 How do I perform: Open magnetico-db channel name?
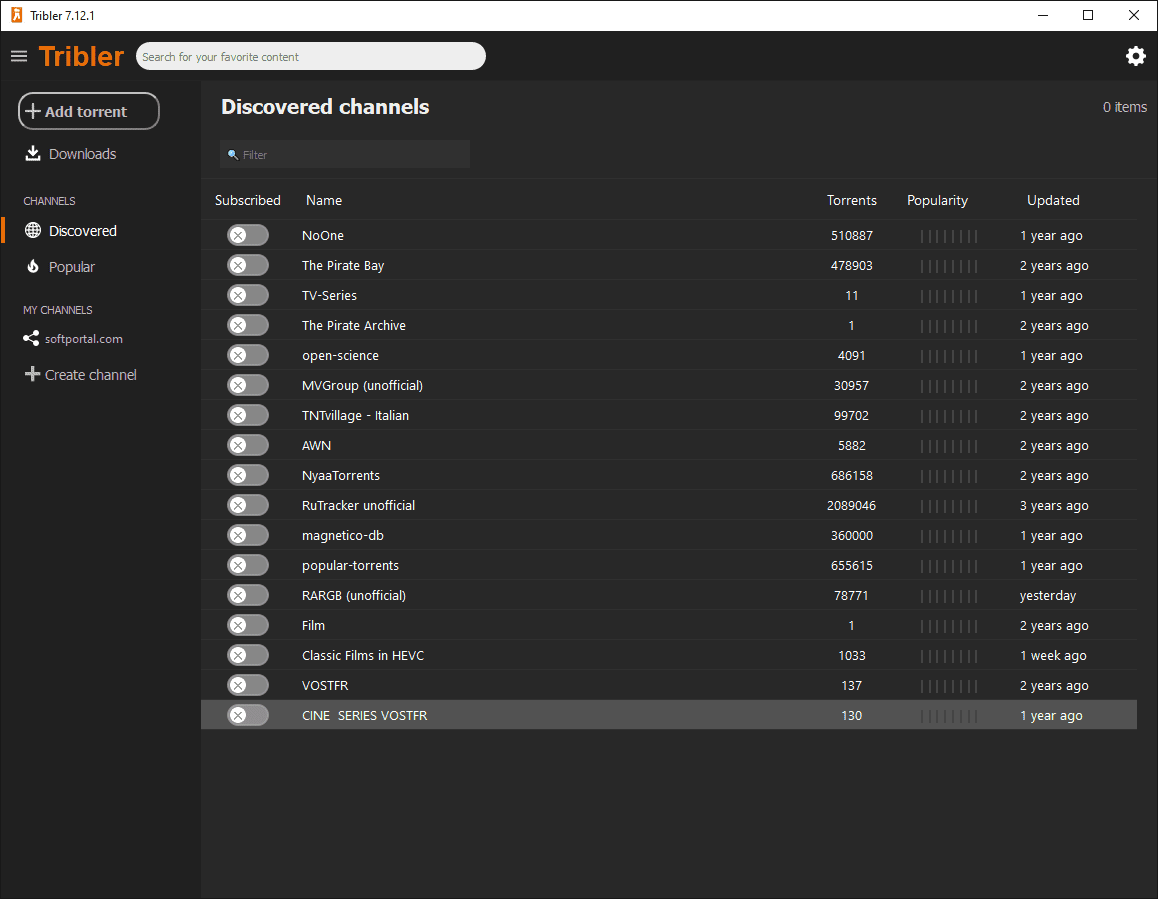click(x=343, y=536)
